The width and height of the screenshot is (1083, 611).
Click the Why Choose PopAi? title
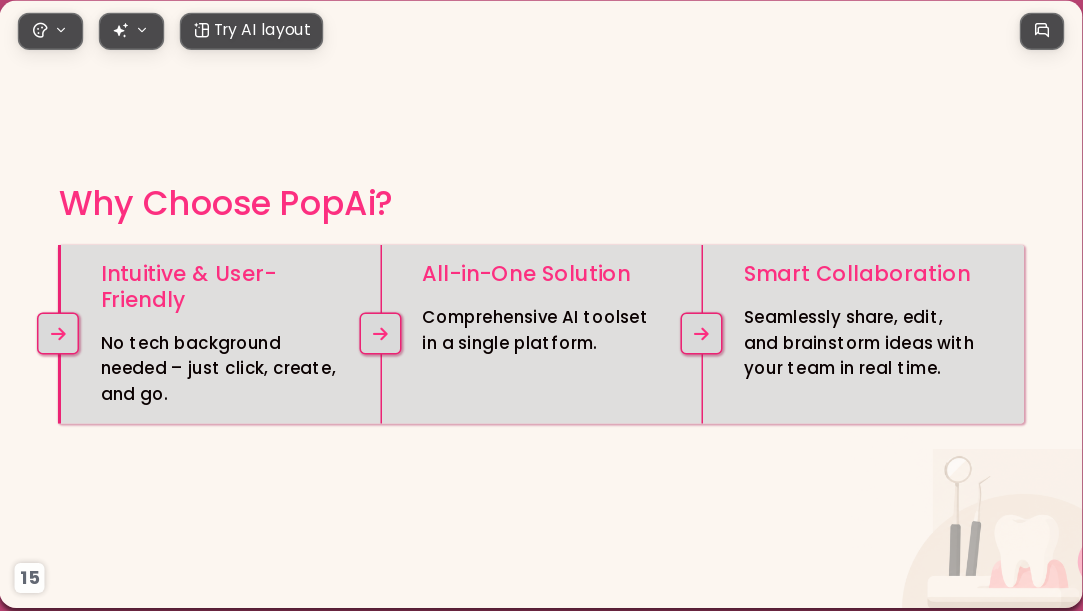point(225,204)
